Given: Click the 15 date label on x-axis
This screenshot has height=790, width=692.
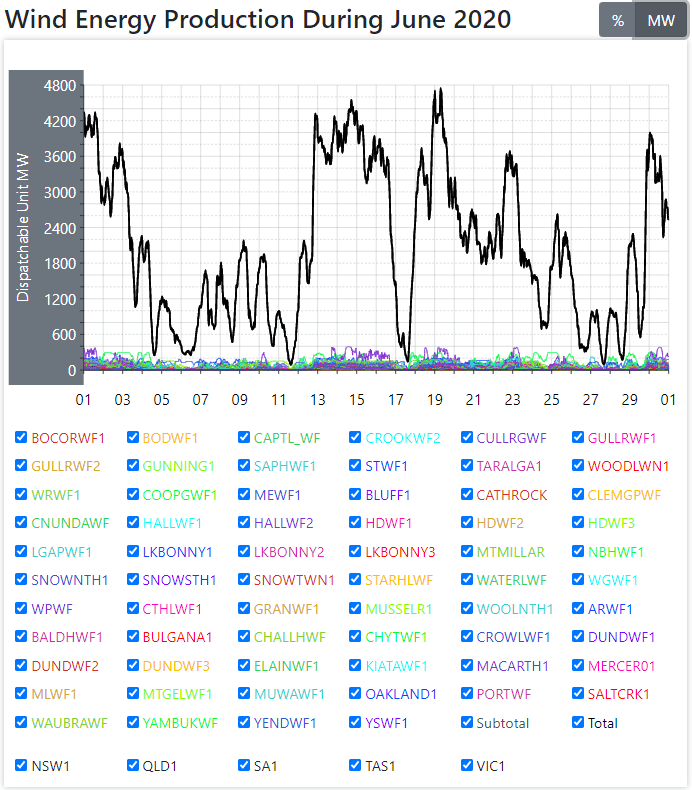Looking at the screenshot, I should coord(356,399).
